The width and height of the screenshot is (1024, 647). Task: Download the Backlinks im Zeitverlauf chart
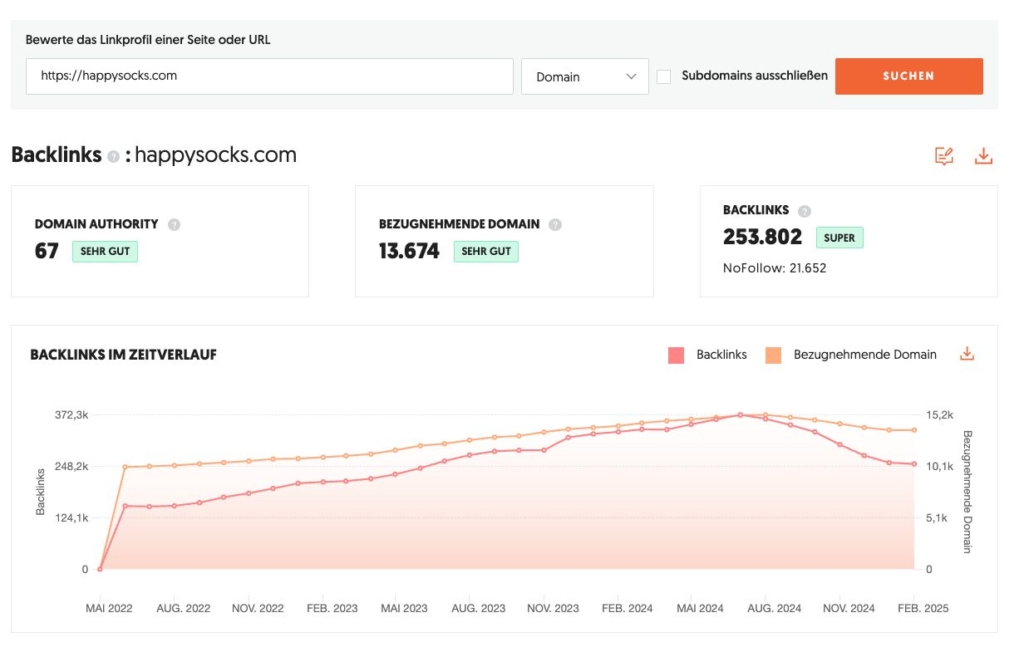click(967, 354)
